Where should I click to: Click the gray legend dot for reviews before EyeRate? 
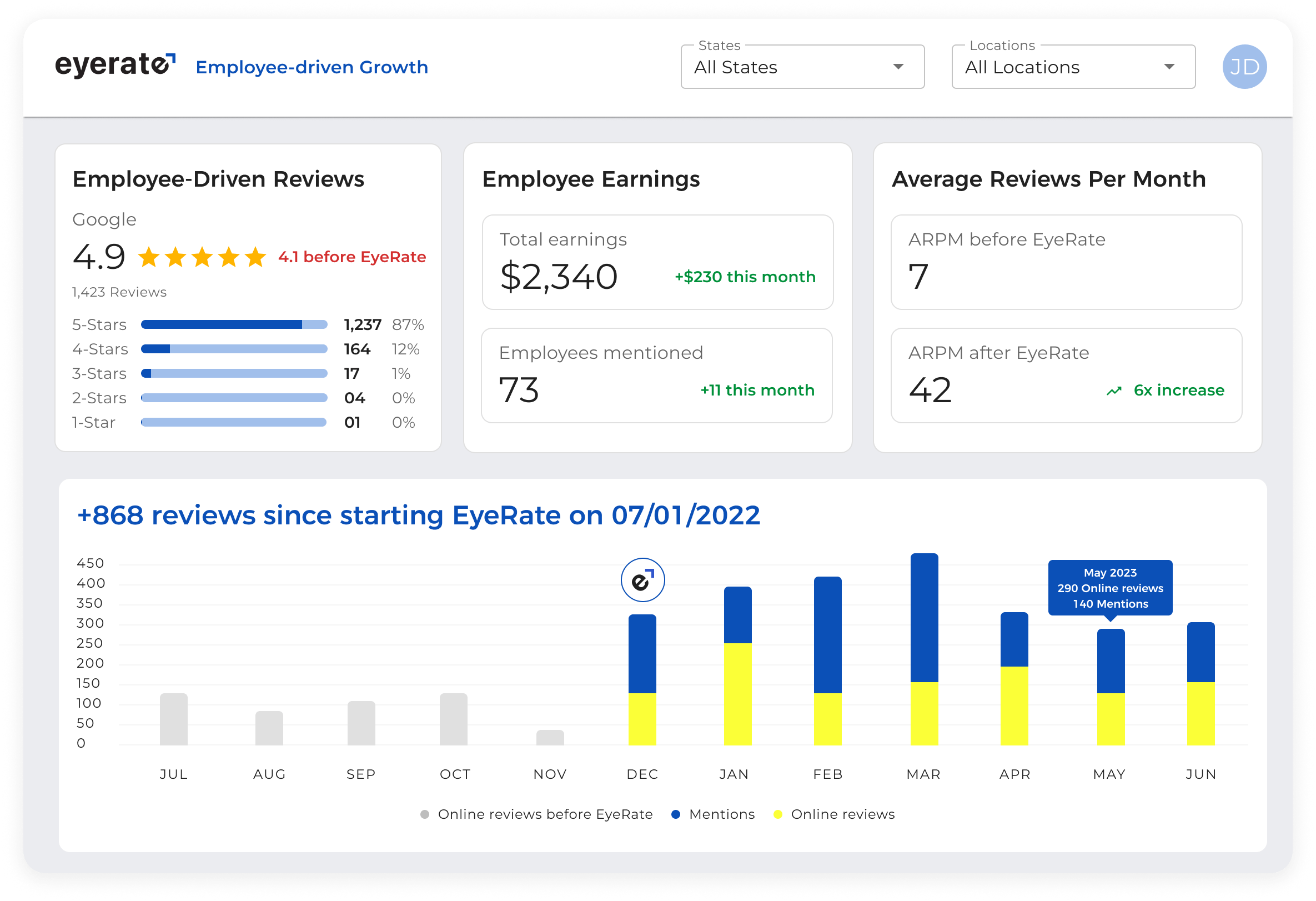pyautogui.click(x=424, y=814)
